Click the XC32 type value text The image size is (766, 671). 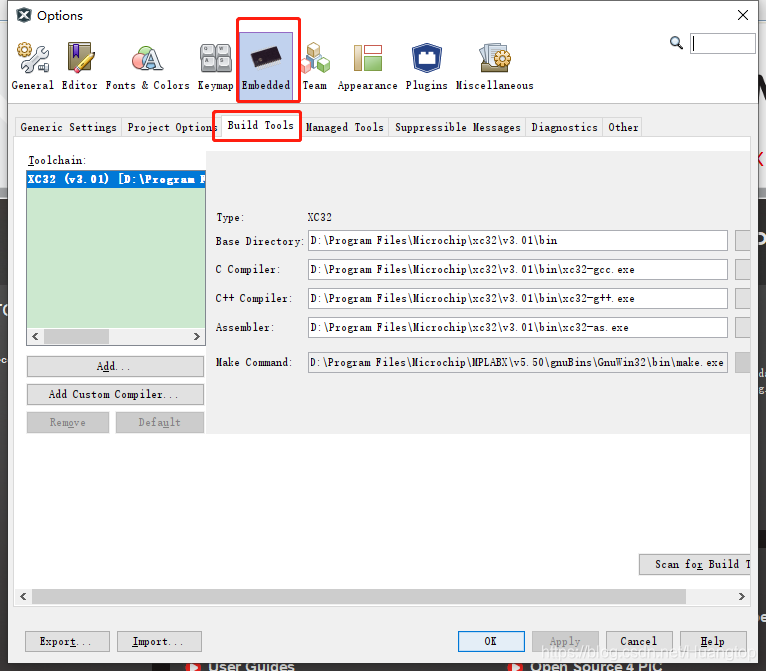tap(319, 217)
